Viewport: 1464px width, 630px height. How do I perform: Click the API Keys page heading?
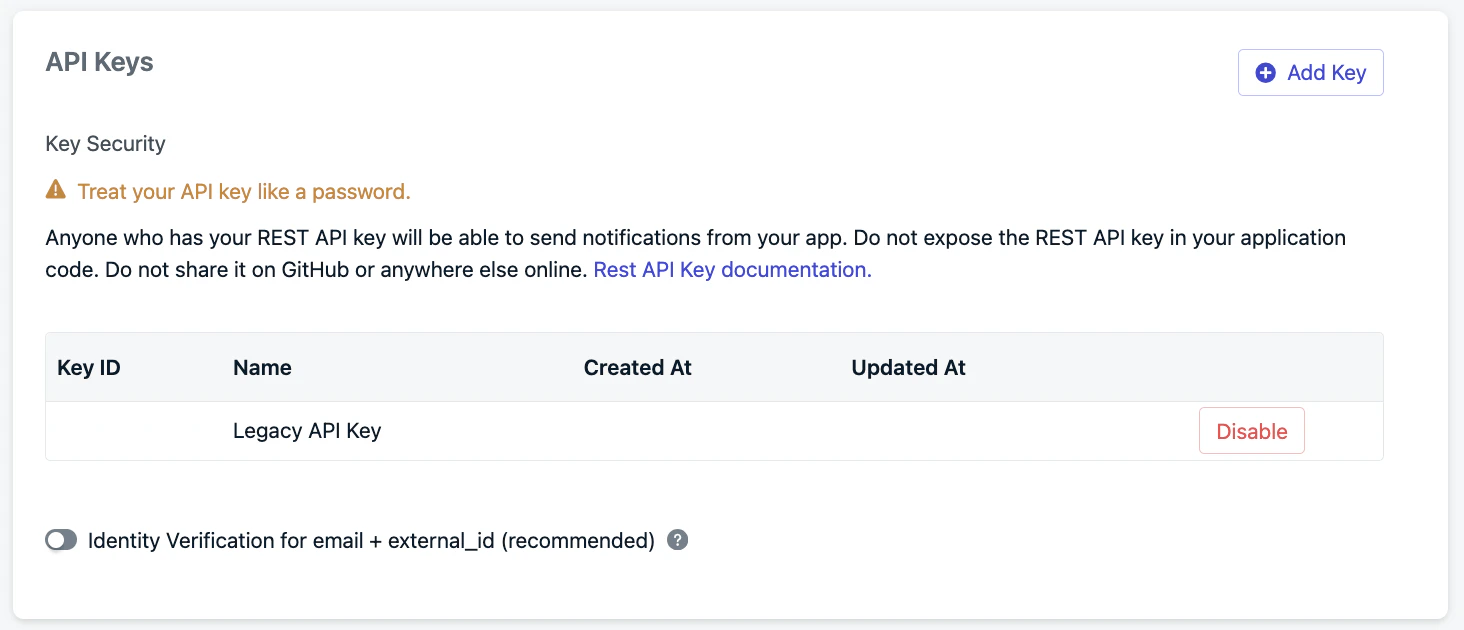coord(99,61)
